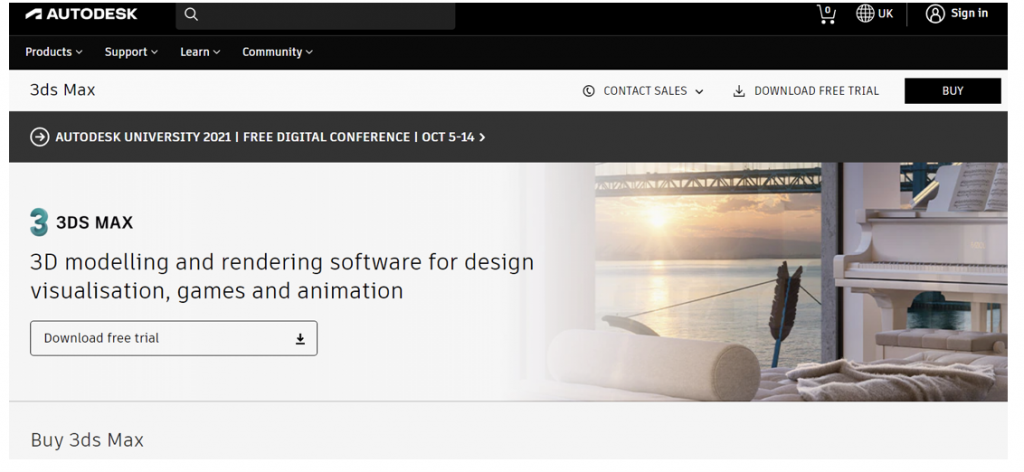
Task: Click the Autodesk logo
Action: tap(81, 14)
